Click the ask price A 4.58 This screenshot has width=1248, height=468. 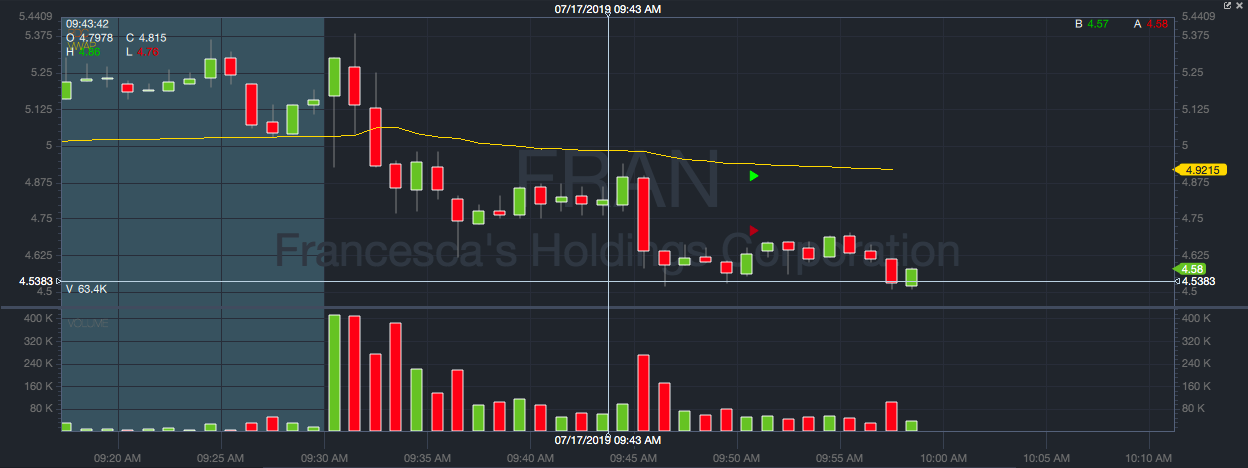click(1151, 23)
